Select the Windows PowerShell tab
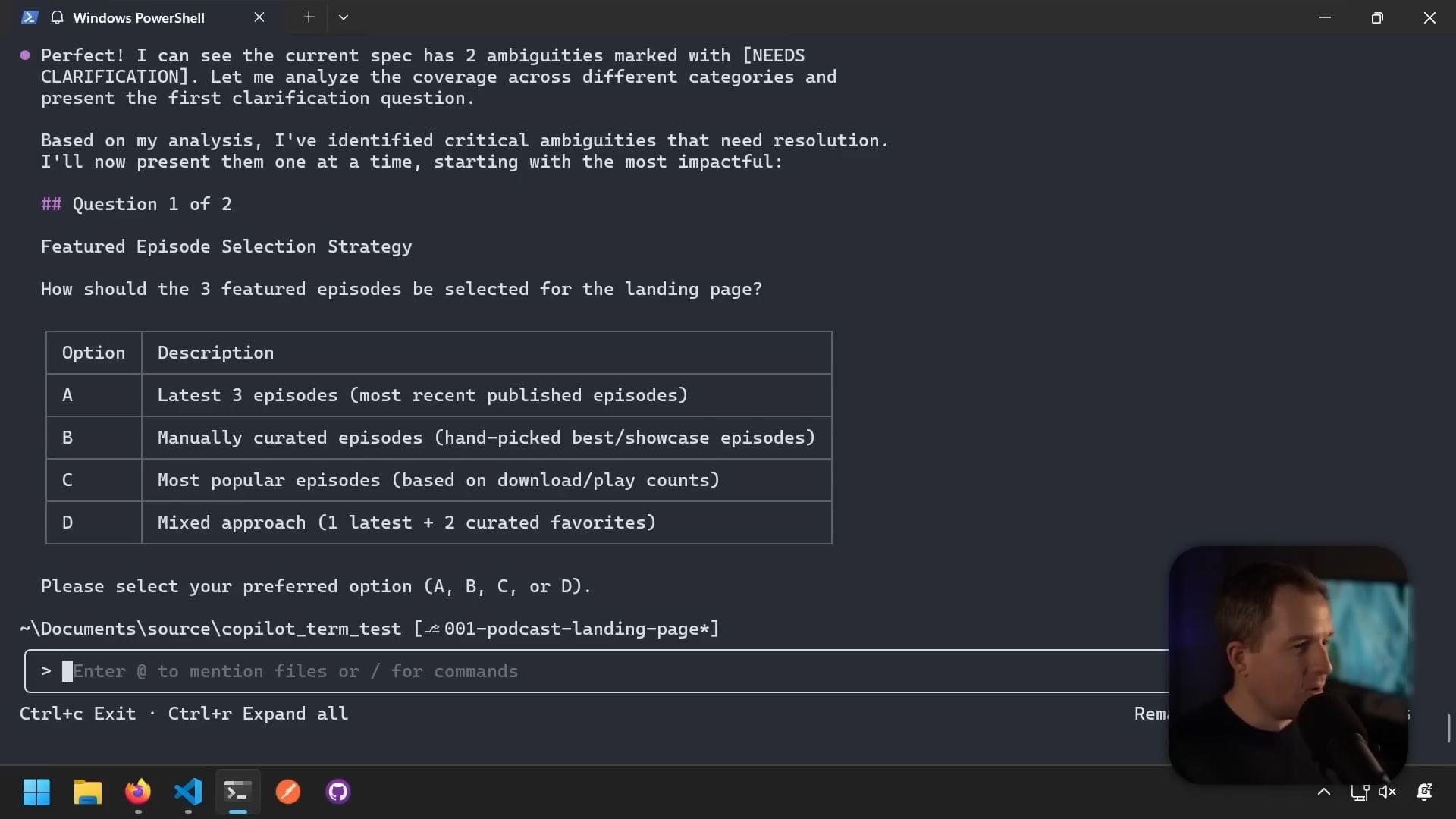 tap(139, 17)
